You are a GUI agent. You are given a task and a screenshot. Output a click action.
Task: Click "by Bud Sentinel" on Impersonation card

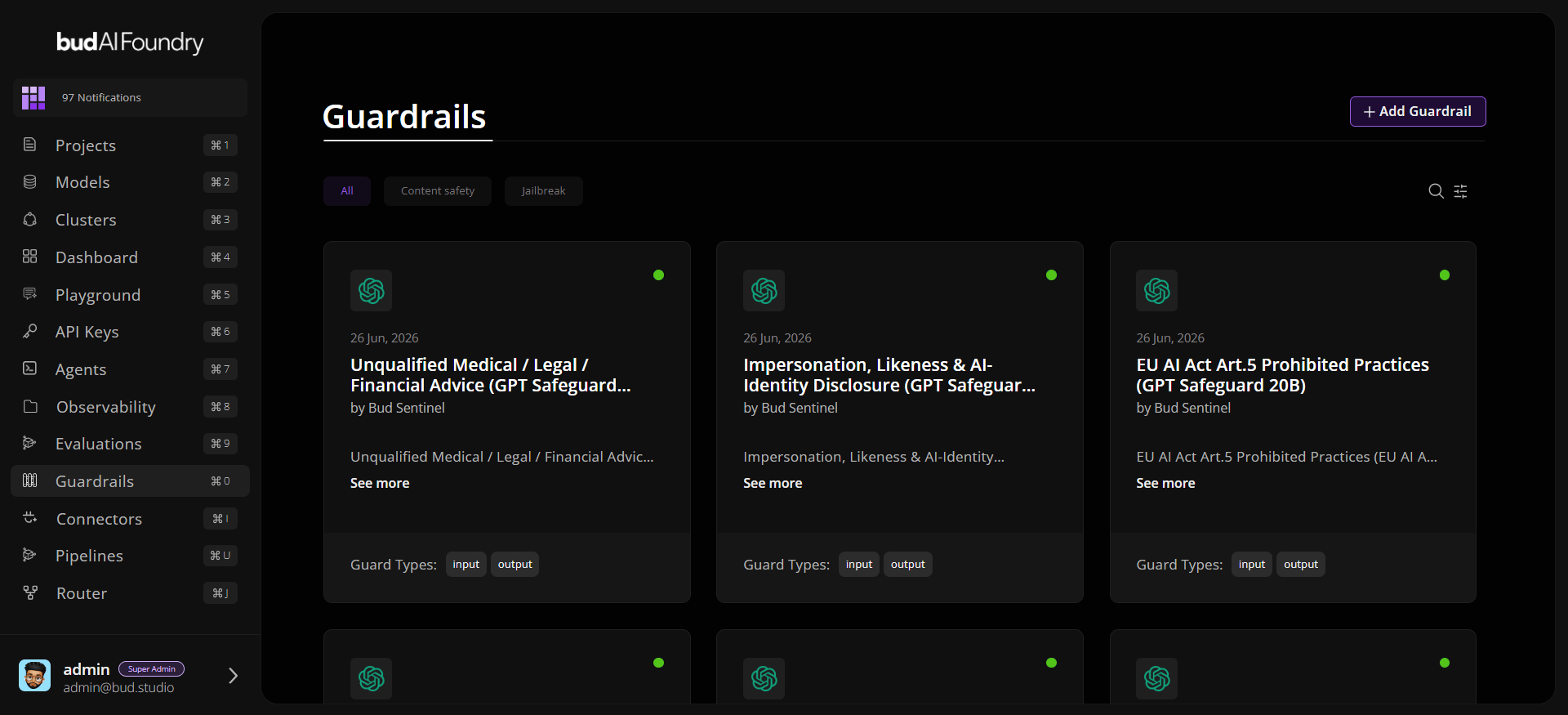tap(791, 408)
